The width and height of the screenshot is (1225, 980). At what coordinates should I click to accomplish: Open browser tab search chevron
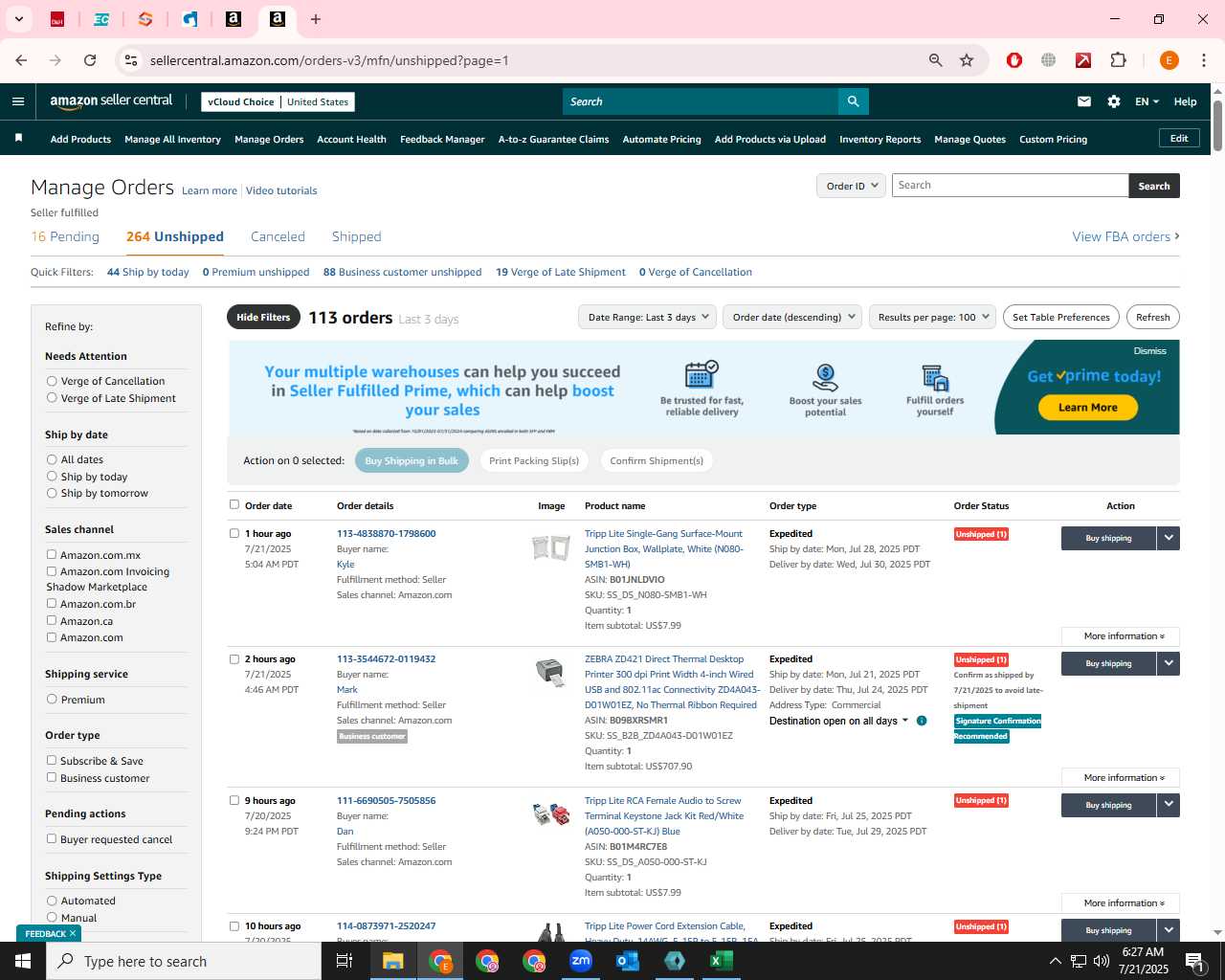[x=18, y=19]
